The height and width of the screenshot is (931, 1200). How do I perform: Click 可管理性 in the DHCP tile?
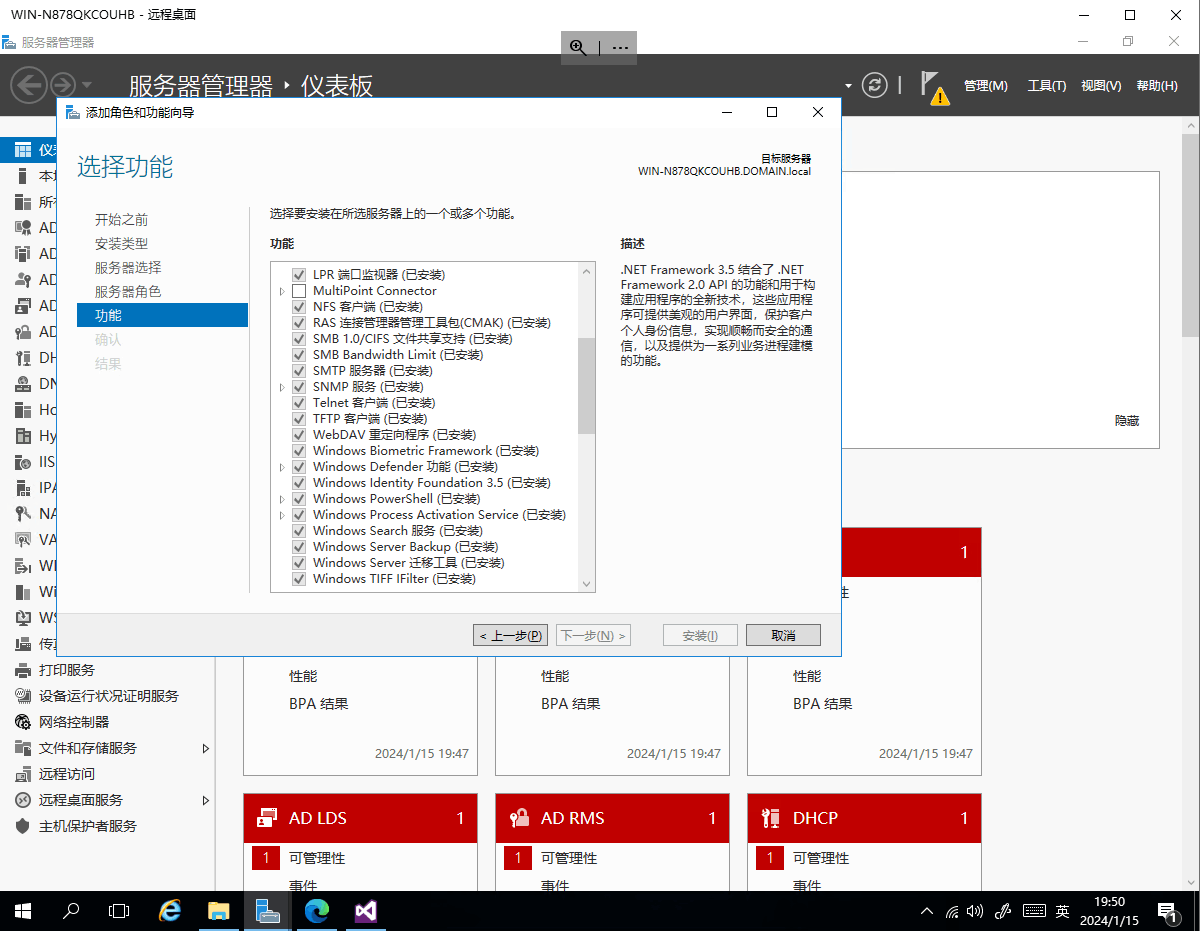pyautogui.click(x=821, y=858)
